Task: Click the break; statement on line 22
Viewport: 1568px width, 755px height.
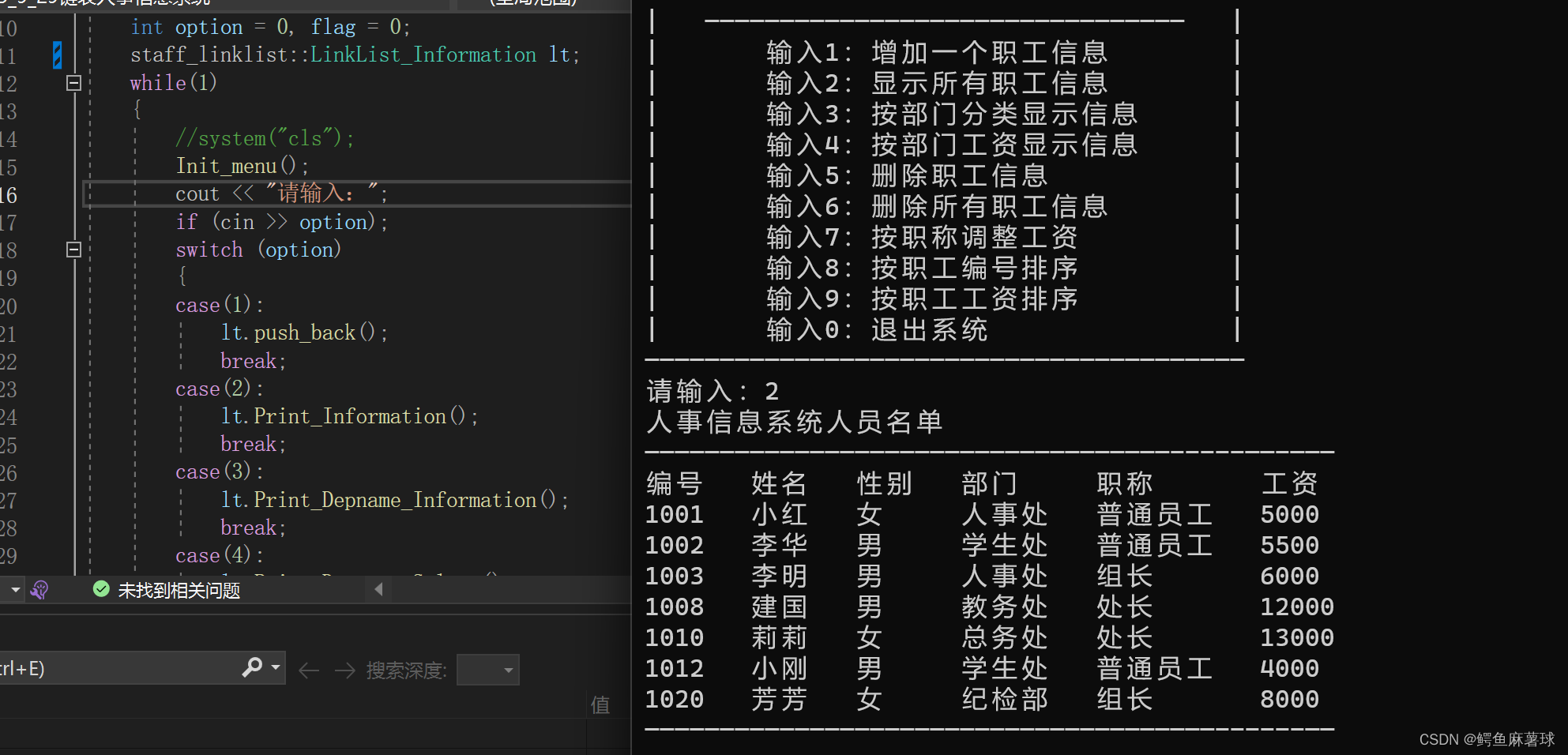Action: point(253,361)
